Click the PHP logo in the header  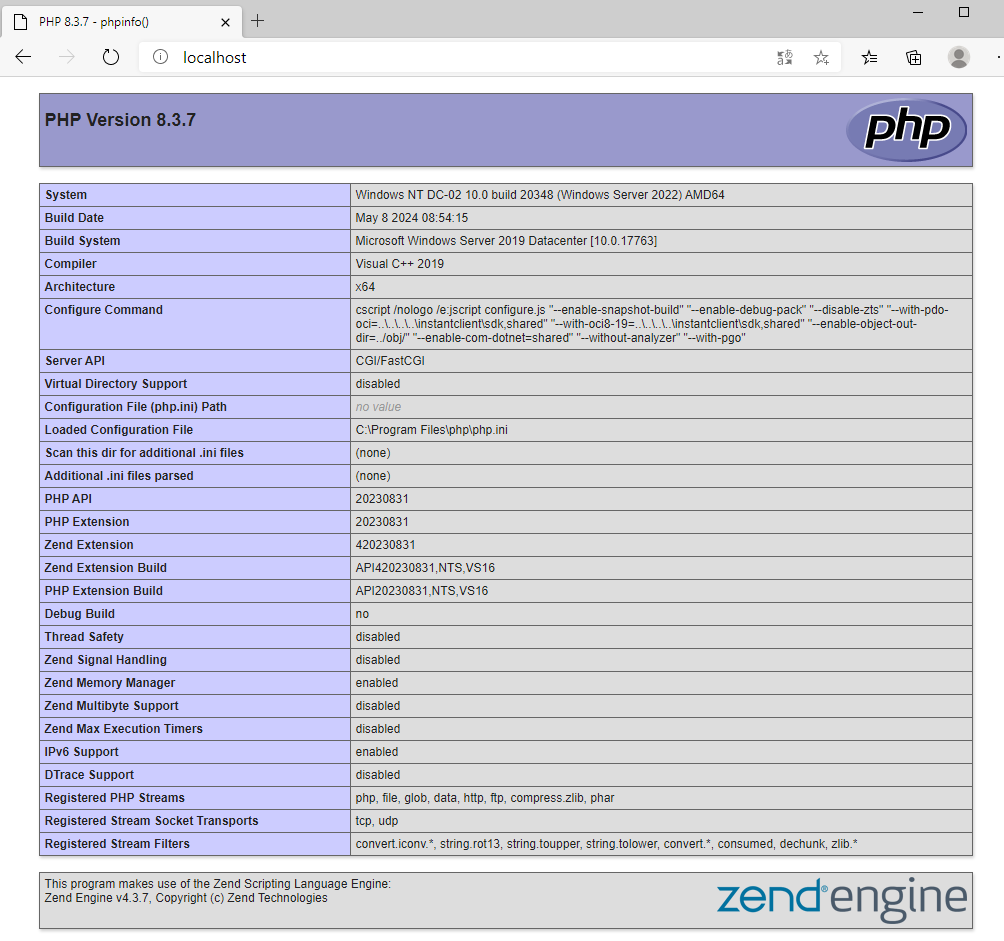point(906,129)
